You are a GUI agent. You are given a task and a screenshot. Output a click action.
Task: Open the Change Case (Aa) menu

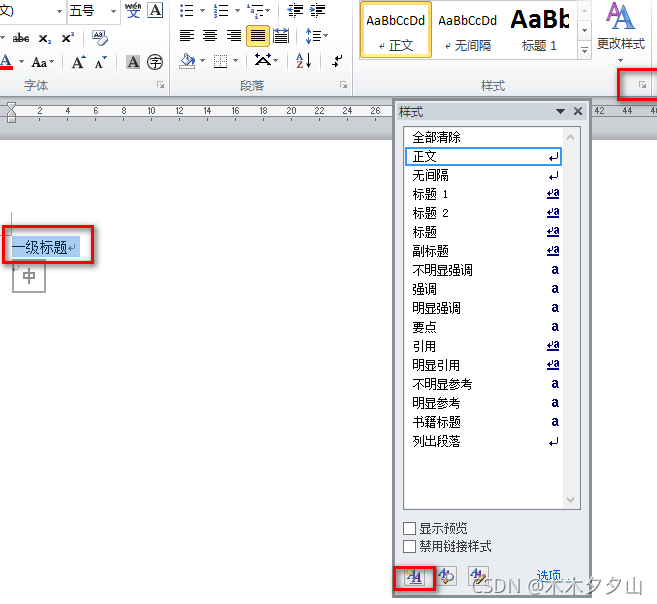43,62
